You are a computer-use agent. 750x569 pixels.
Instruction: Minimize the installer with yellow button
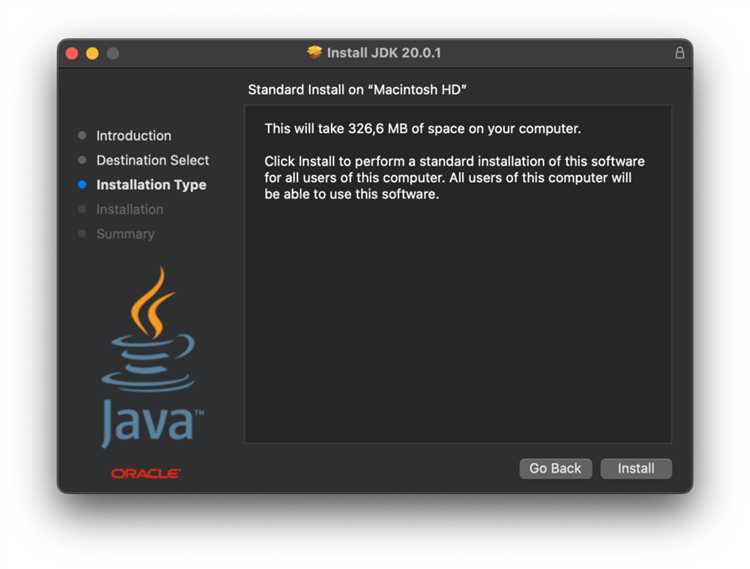[x=92, y=53]
